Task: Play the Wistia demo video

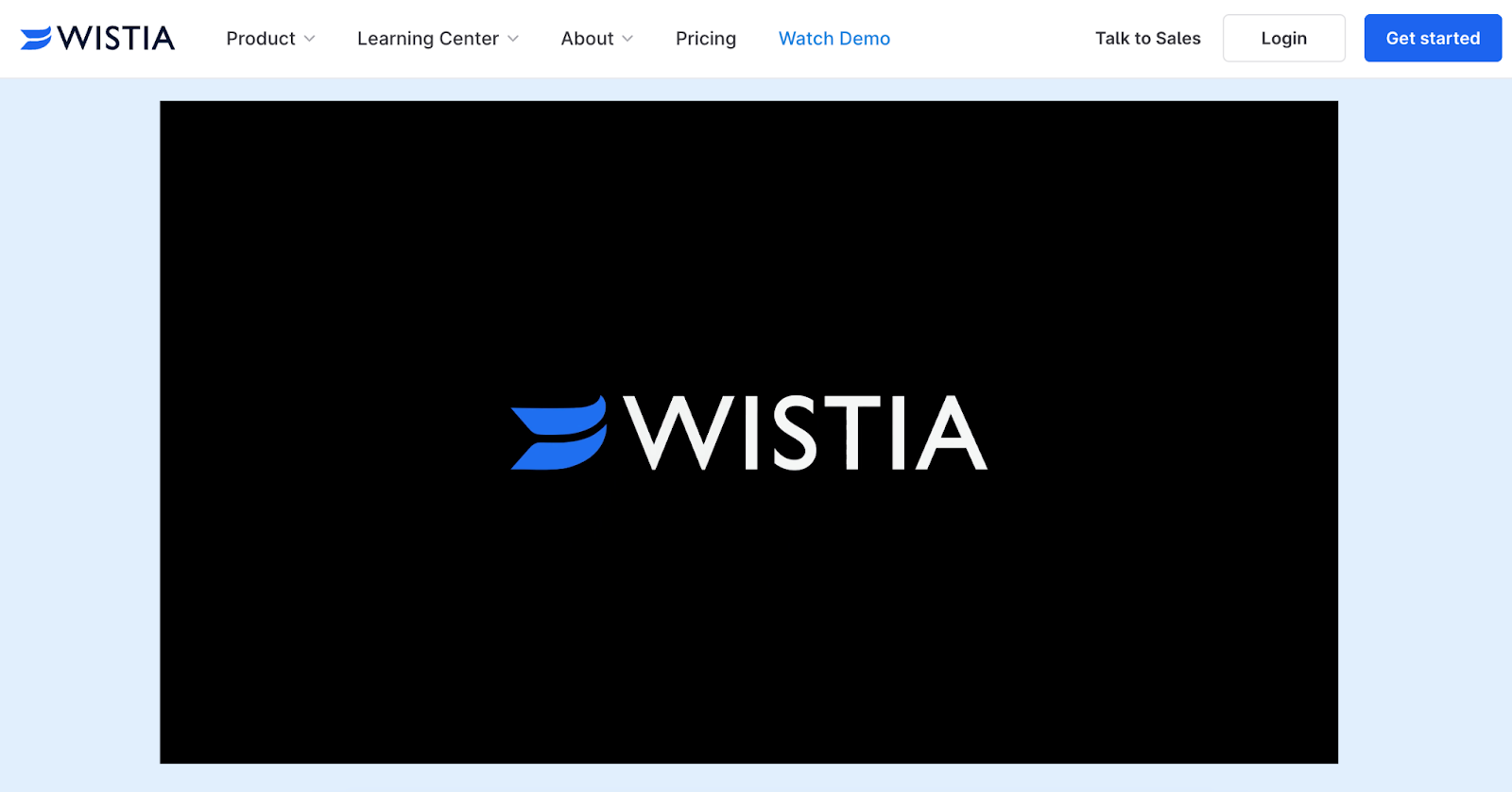Action: click(x=749, y=432)
